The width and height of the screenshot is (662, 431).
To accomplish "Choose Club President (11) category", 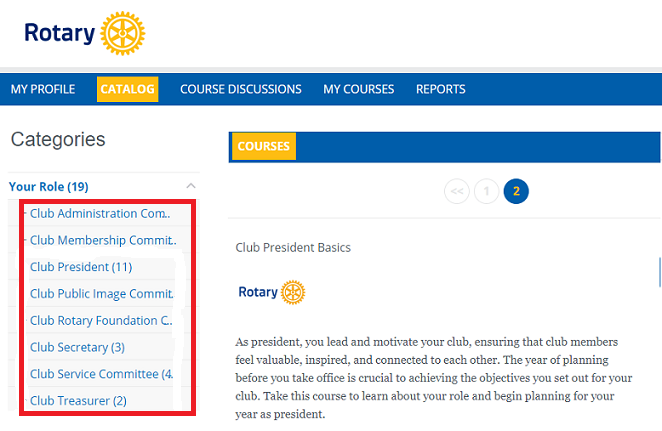I will click(81, 267).
